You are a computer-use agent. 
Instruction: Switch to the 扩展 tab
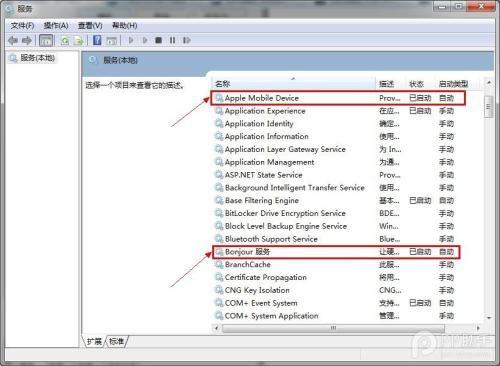(94, 341)
